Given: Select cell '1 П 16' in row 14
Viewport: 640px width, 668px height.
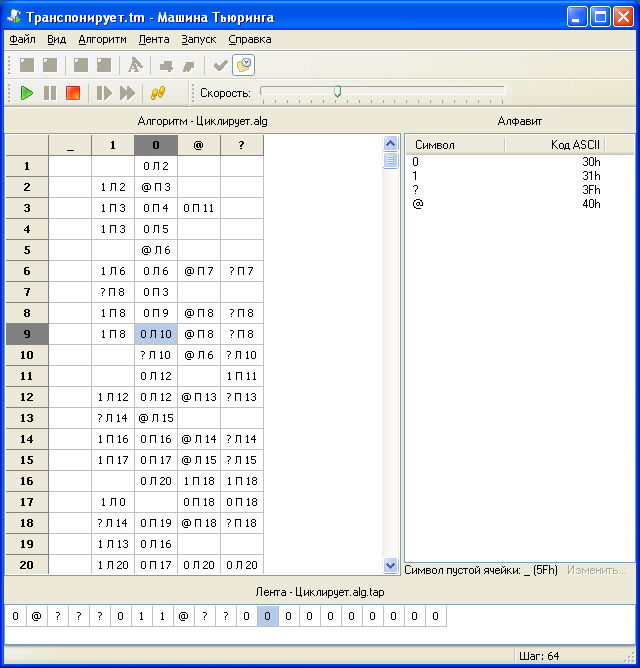Looking at the screenshot, I should [x=113, y=439].
